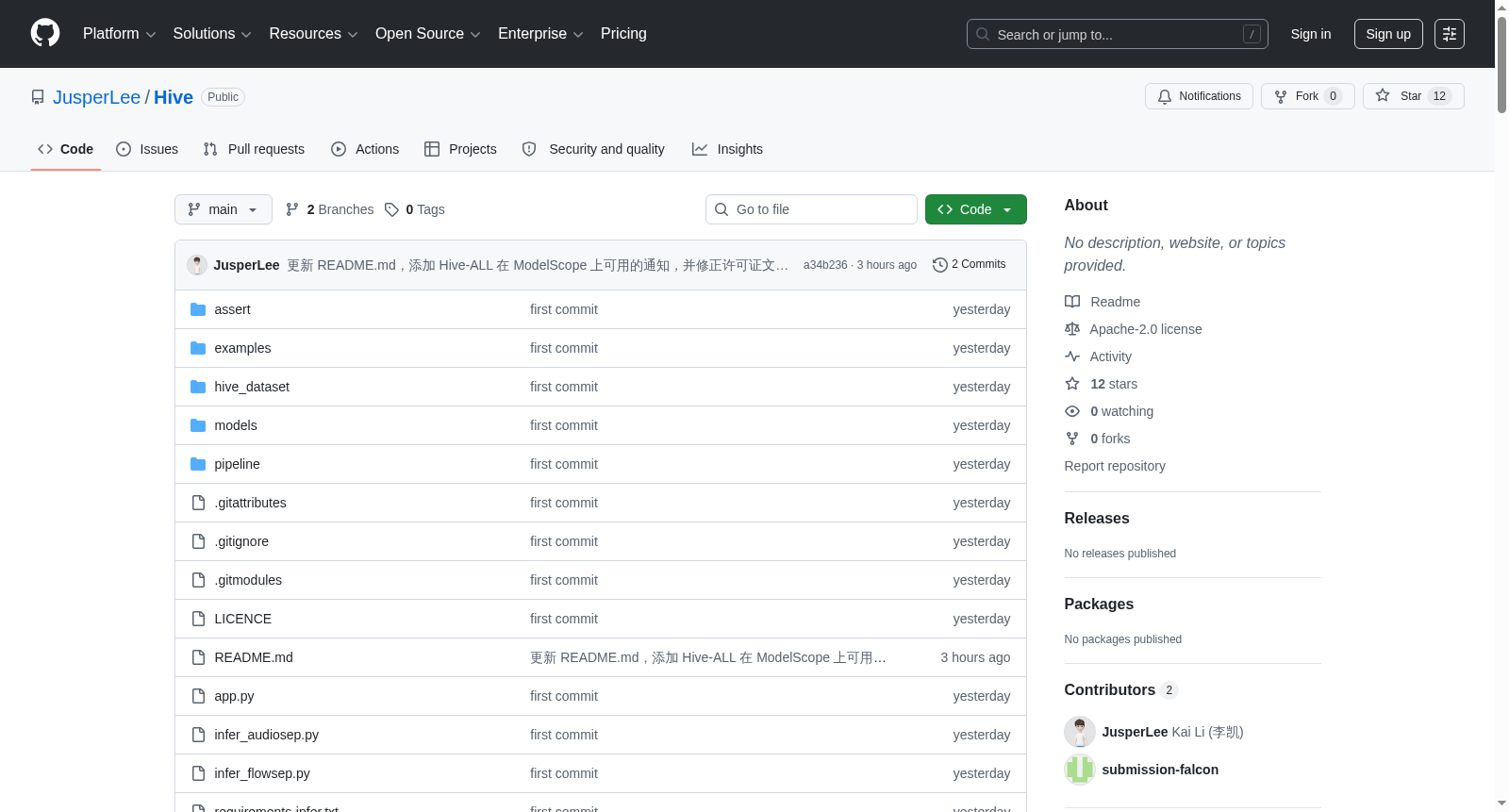This screenshot has height=812, width=1509.
Task: Click the examples folder icon
Action: point(198,348)
